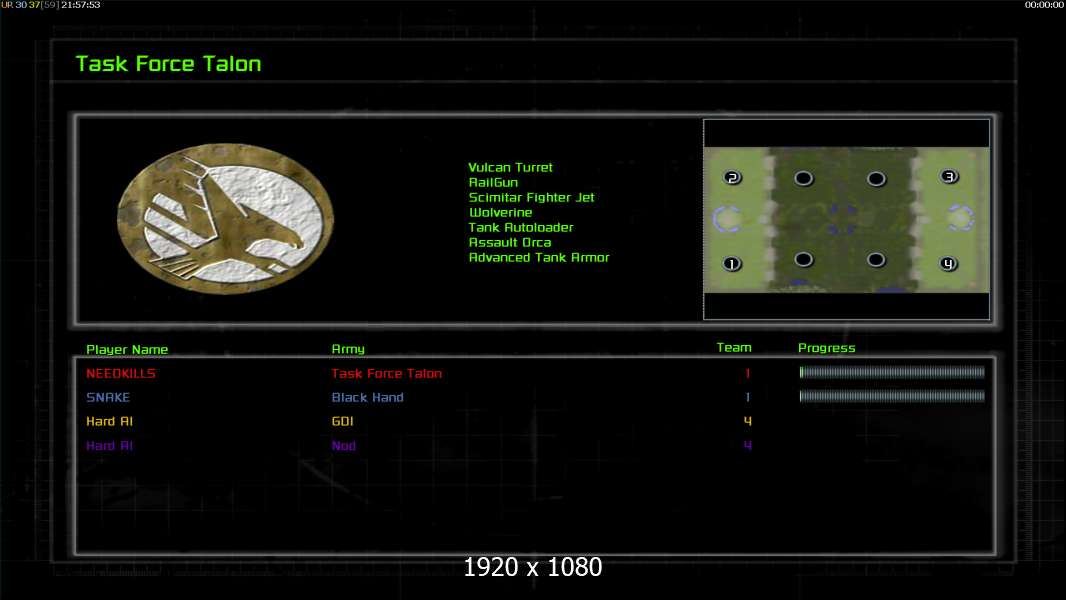This screenshot has width=1066, height=600.
Task: Click the 1920 x 1080 resolution label
Action: 532,567
